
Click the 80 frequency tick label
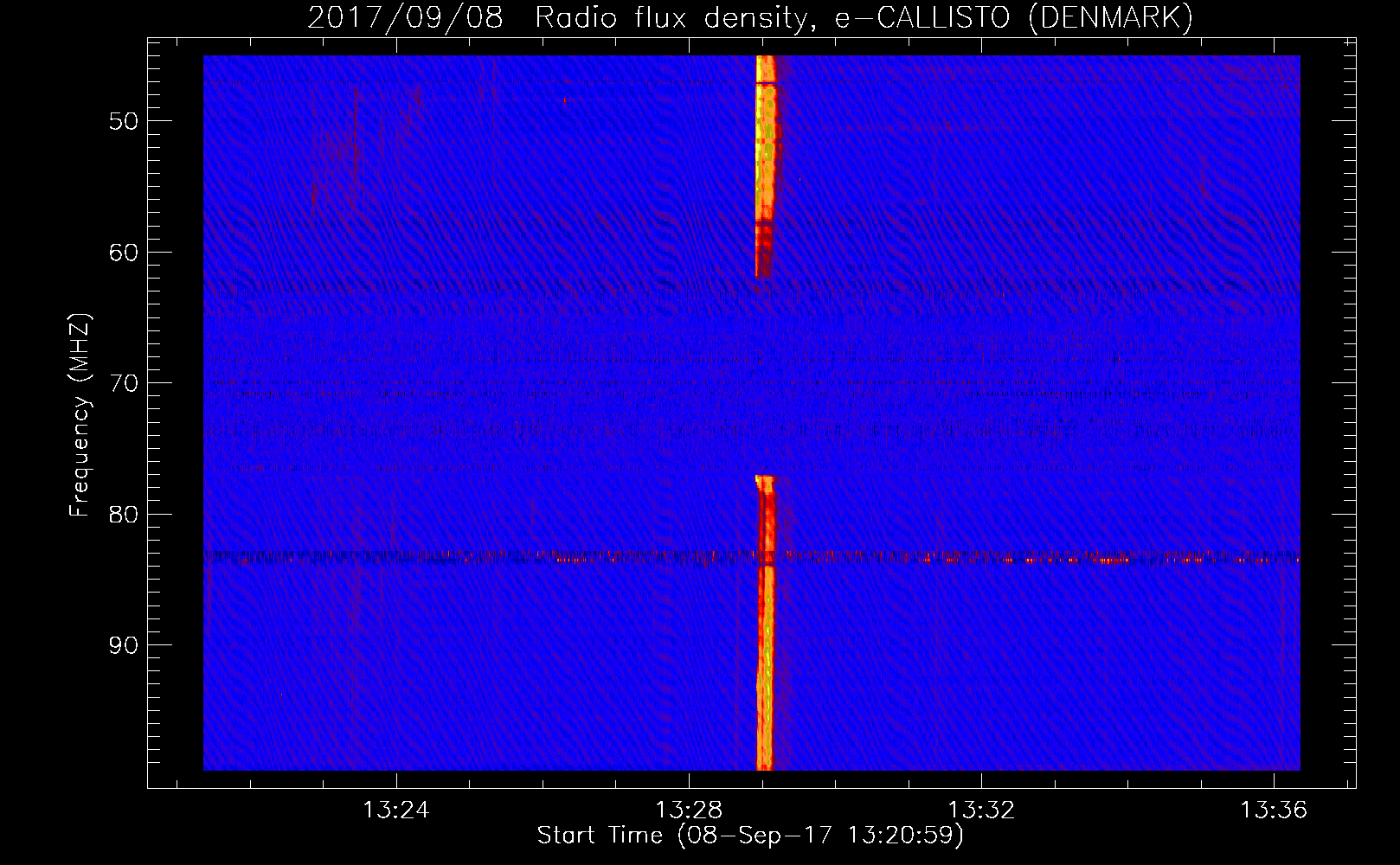tap(123, 515)
